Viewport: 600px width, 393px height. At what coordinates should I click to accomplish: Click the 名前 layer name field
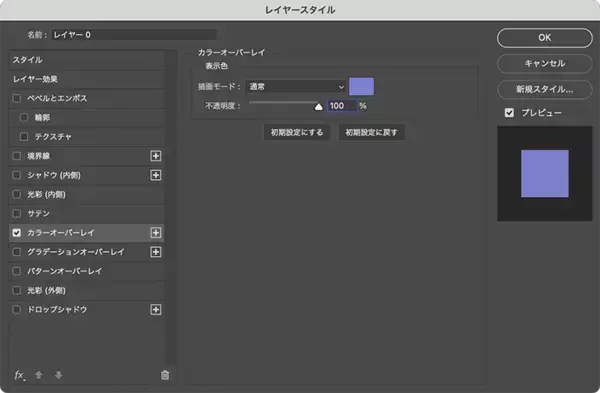coord(134,35)
